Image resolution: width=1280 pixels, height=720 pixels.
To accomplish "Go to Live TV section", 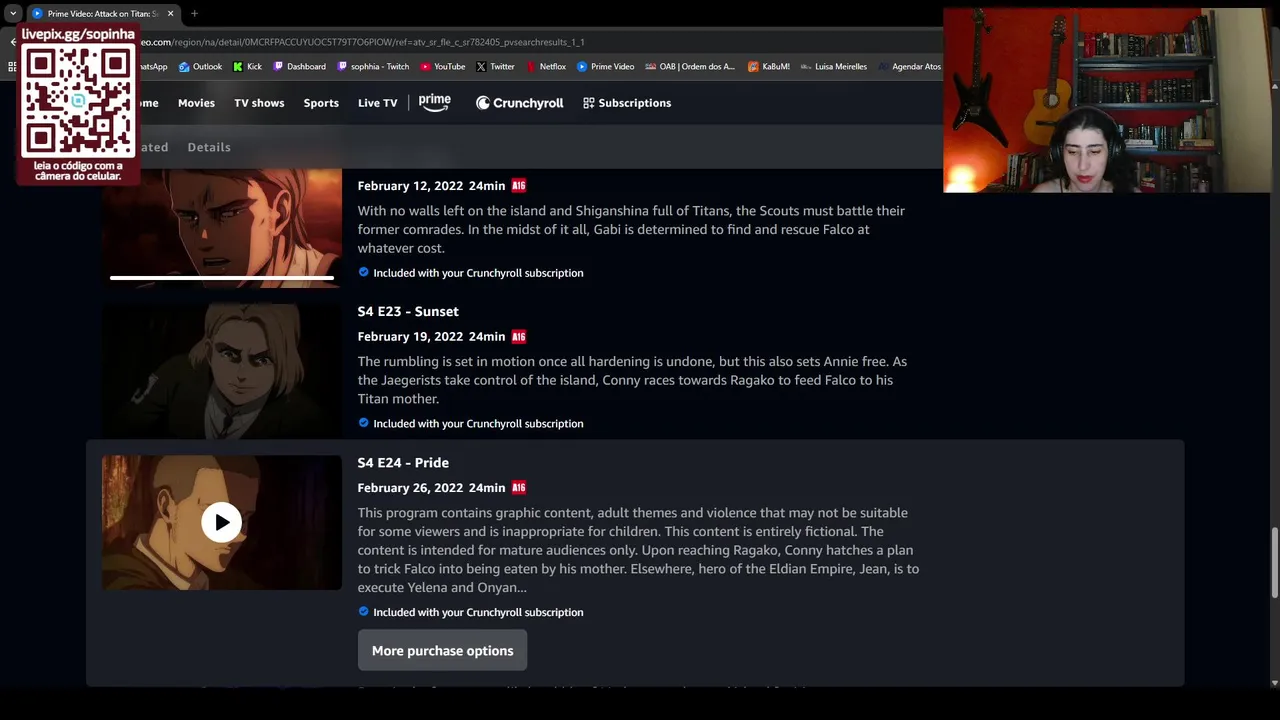I will (x=377, y=103).
